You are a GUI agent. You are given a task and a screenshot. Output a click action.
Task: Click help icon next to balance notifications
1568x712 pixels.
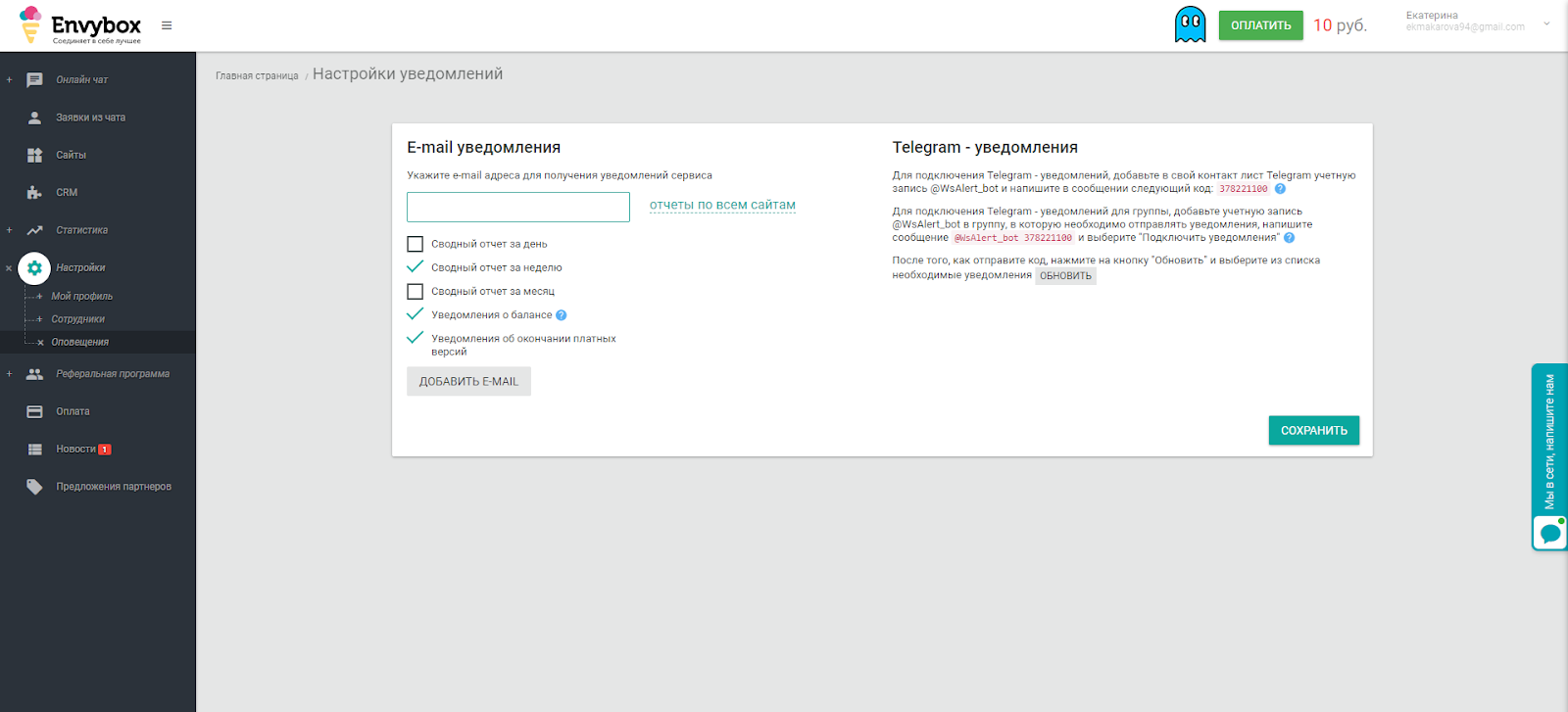562,315
